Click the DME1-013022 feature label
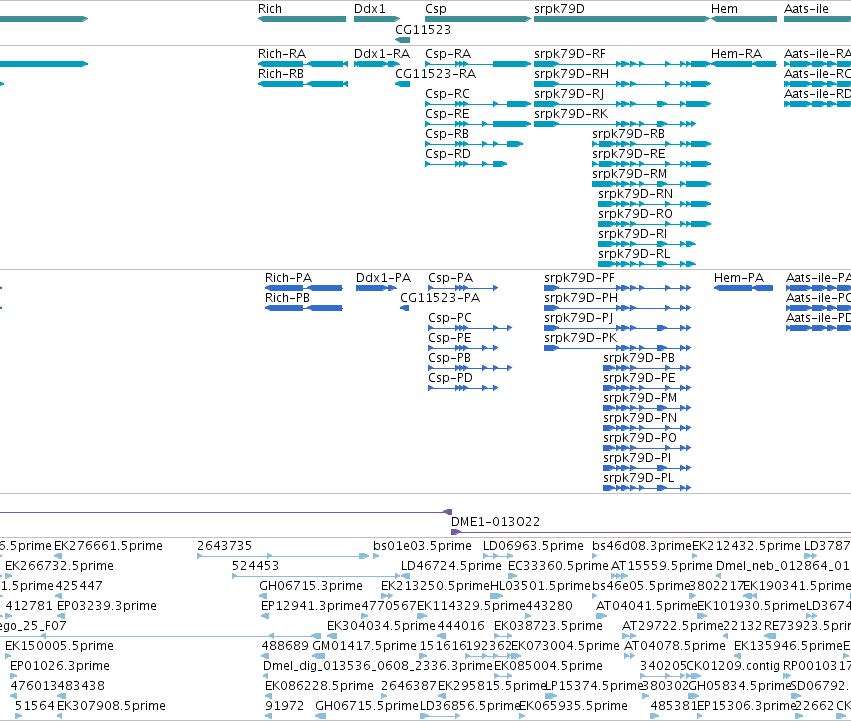The width and height of the screenshot is (851, 721). click(496, 522)
